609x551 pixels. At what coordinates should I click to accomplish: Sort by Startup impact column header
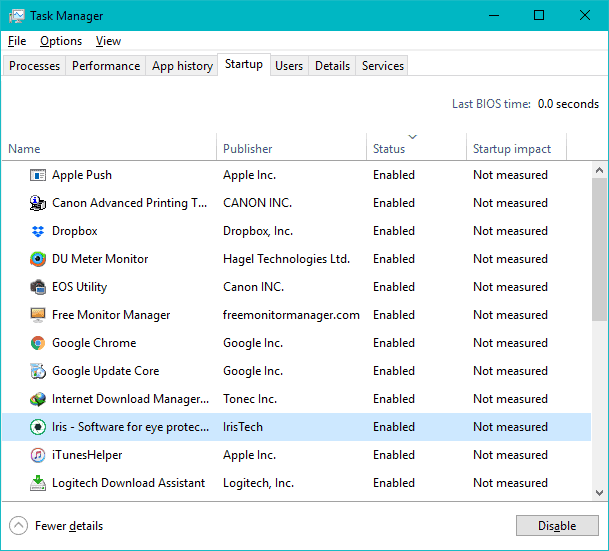coord(516,149)
